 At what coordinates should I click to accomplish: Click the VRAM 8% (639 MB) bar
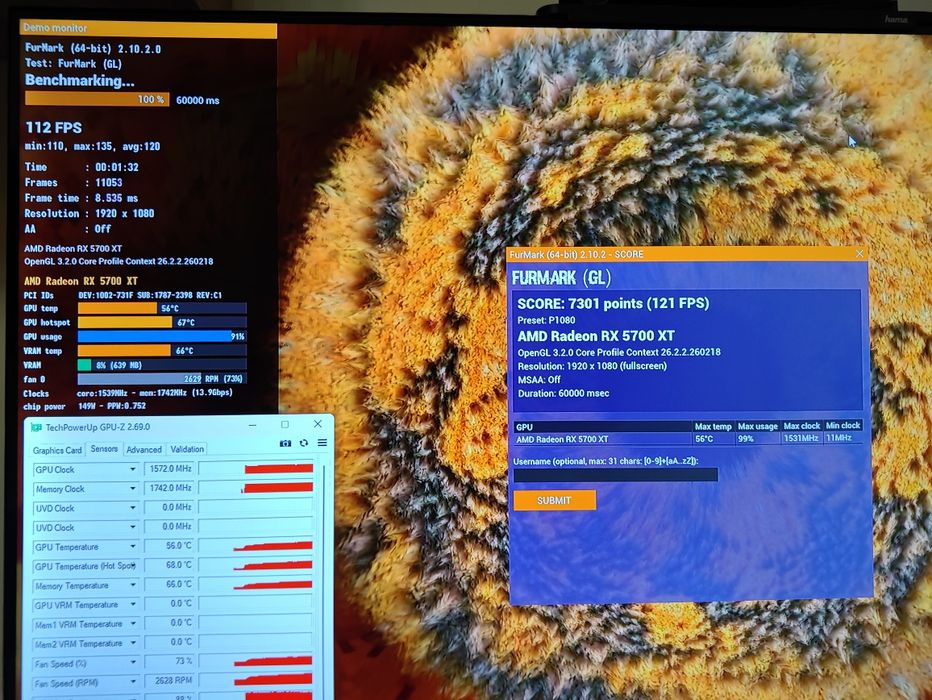coord(162,365)
